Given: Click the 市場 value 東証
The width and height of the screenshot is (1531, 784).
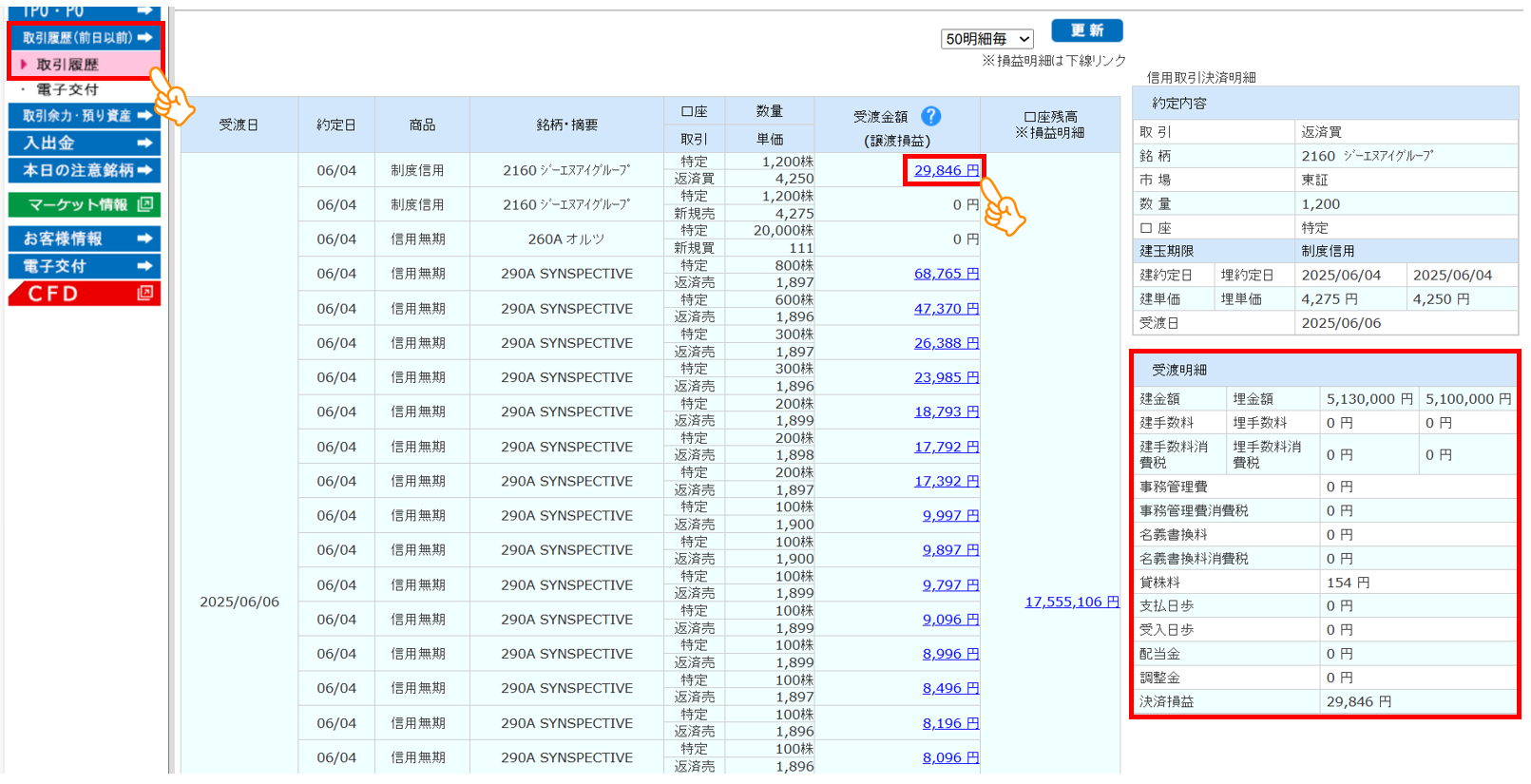Looking at the screenshot, I should click(x=1314, y=180).
